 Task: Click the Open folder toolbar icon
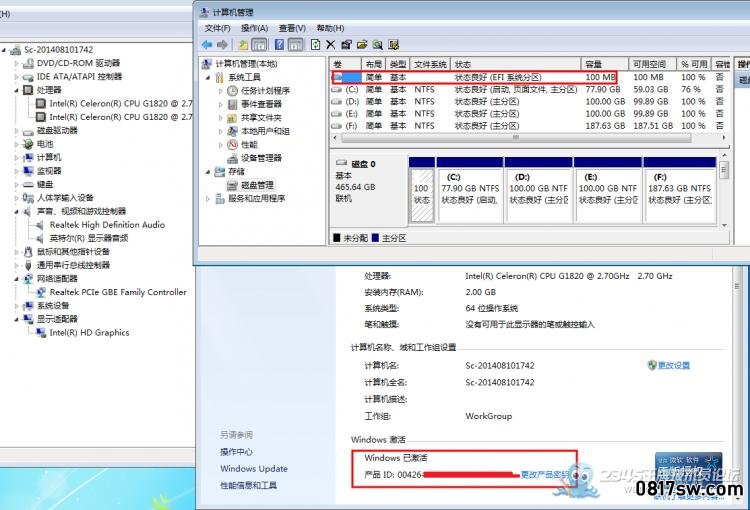pyautogui.click(x=362, y=45)
